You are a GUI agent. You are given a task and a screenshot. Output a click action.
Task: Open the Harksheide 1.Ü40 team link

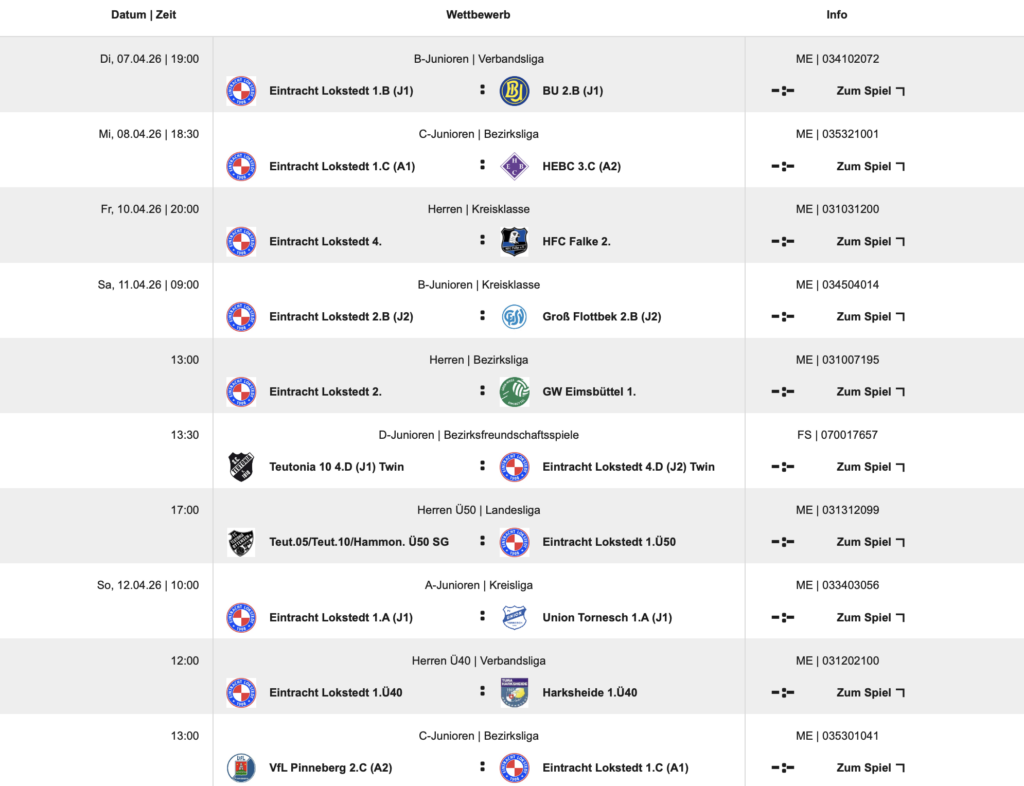pos(589,692)
